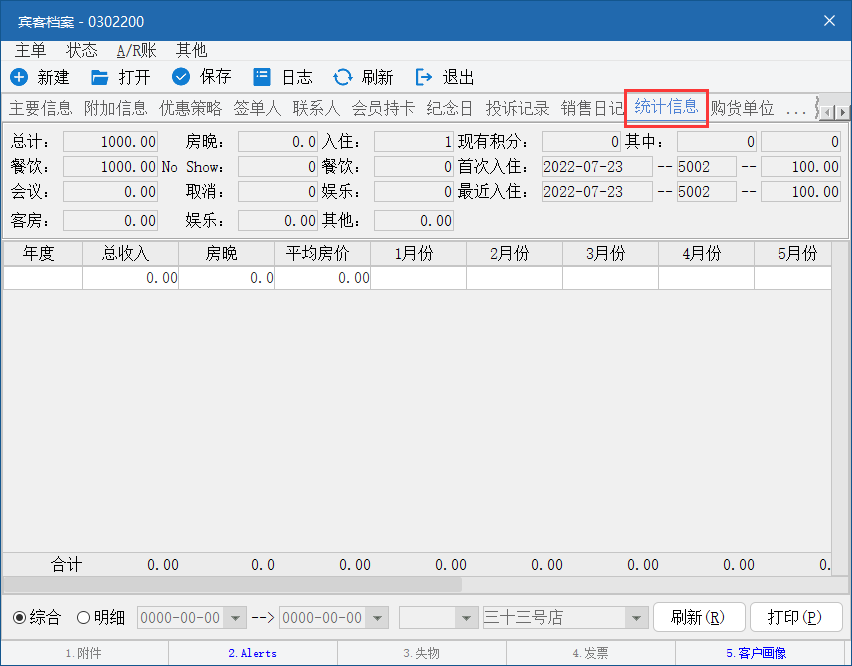852x666 pixels.
Task: Click the horizontal scrollbar of the table
Action: pyautogui.click(x=233, y=585)
